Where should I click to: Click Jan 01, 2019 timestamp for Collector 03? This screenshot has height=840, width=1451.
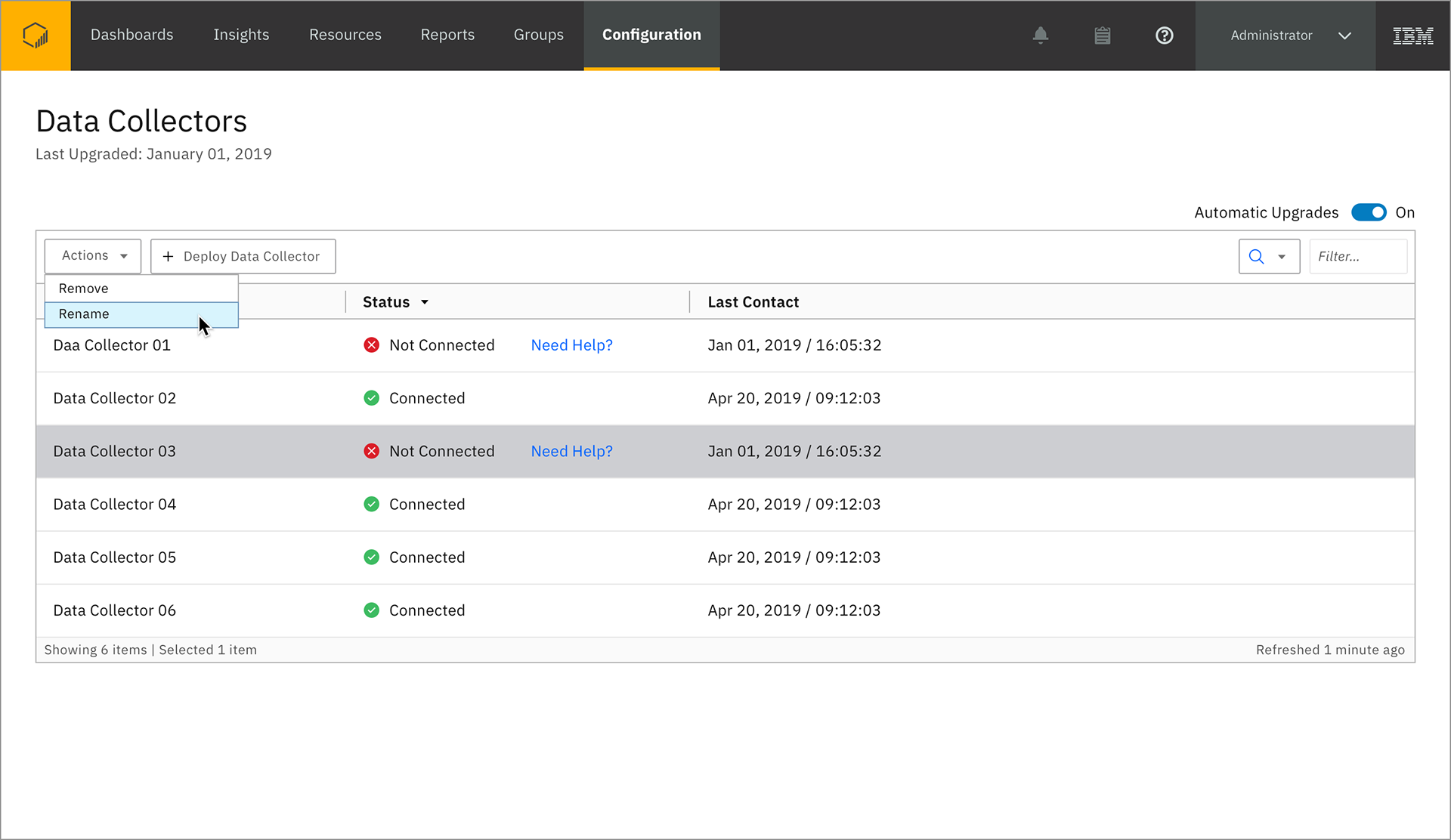click(794, 451)
